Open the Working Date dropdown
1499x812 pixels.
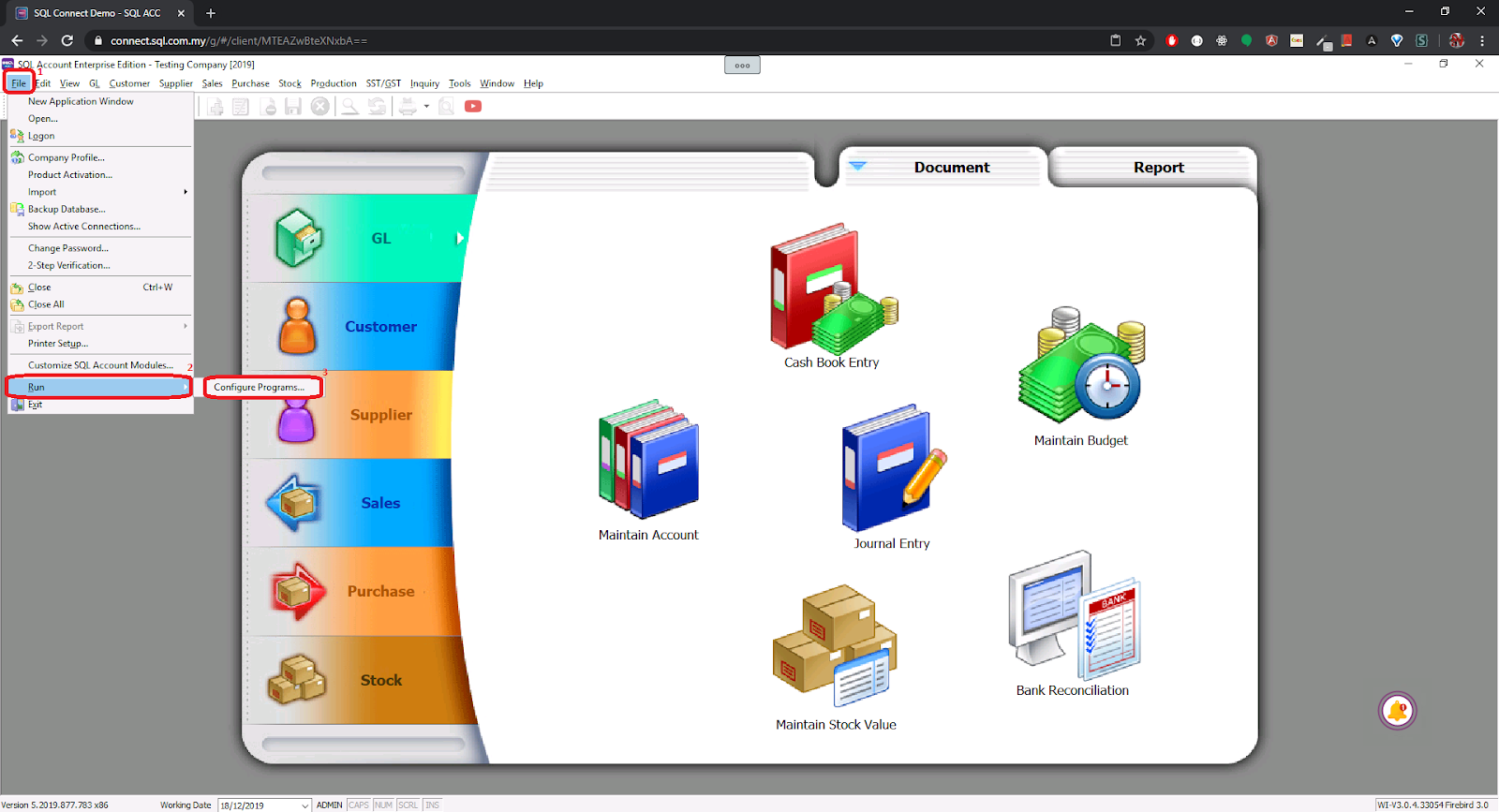pyautogui.click(x=305, y=805)
